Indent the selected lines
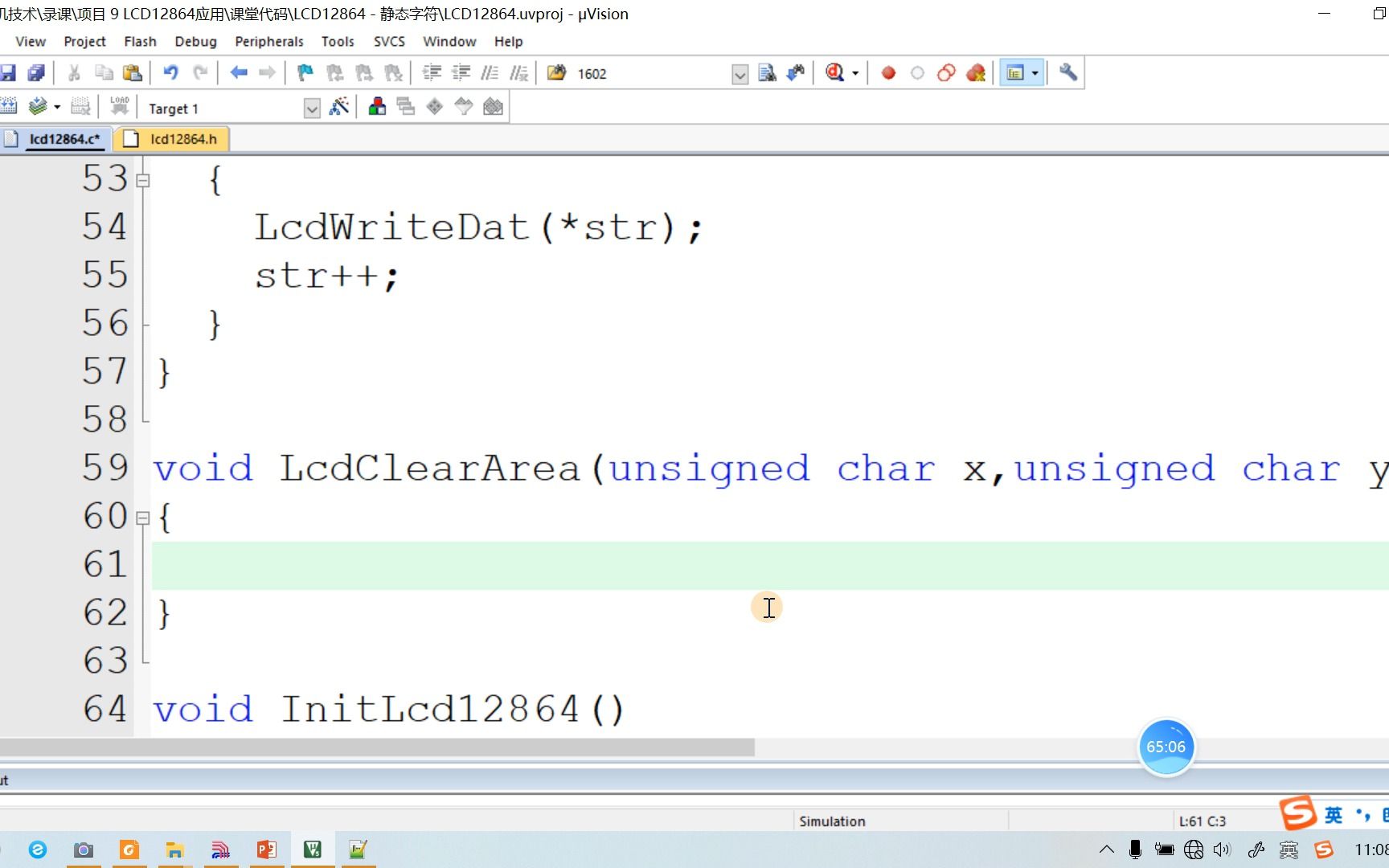Viewport: 1389px width, 868px height. [432, 73]
